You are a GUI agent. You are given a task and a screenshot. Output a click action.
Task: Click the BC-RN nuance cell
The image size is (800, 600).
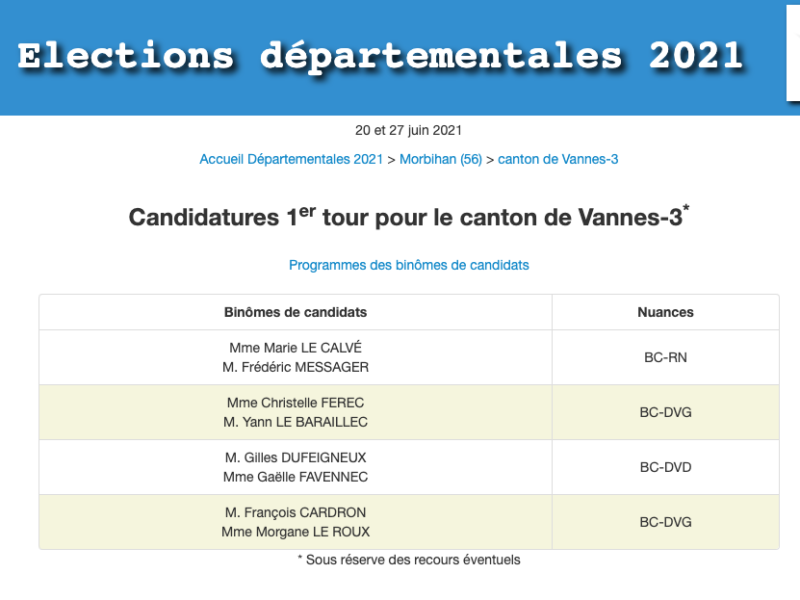[665, 357]
